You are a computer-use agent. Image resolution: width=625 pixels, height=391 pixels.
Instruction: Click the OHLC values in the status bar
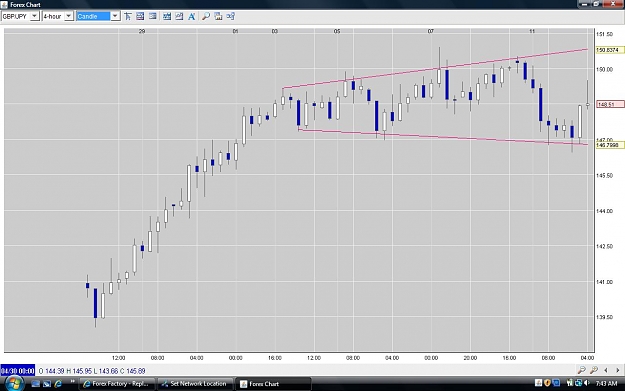click(x=92, y=371)
